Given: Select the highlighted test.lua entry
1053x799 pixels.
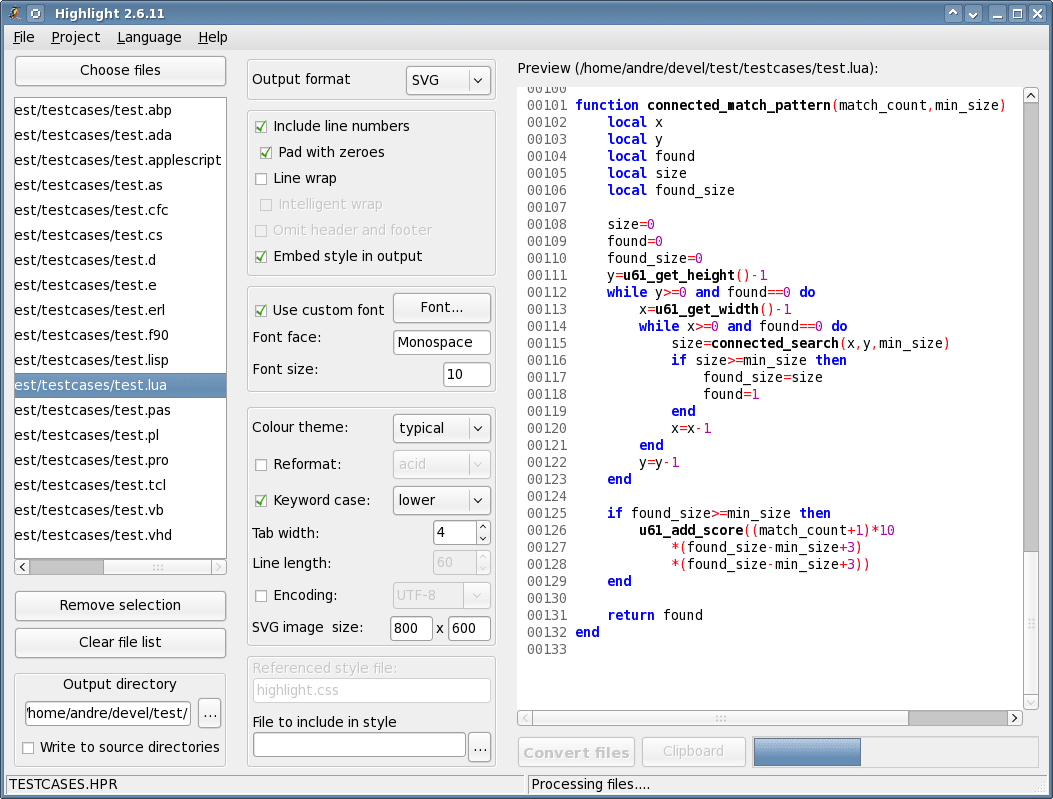Looking at the screenshot, I should 120,385.
